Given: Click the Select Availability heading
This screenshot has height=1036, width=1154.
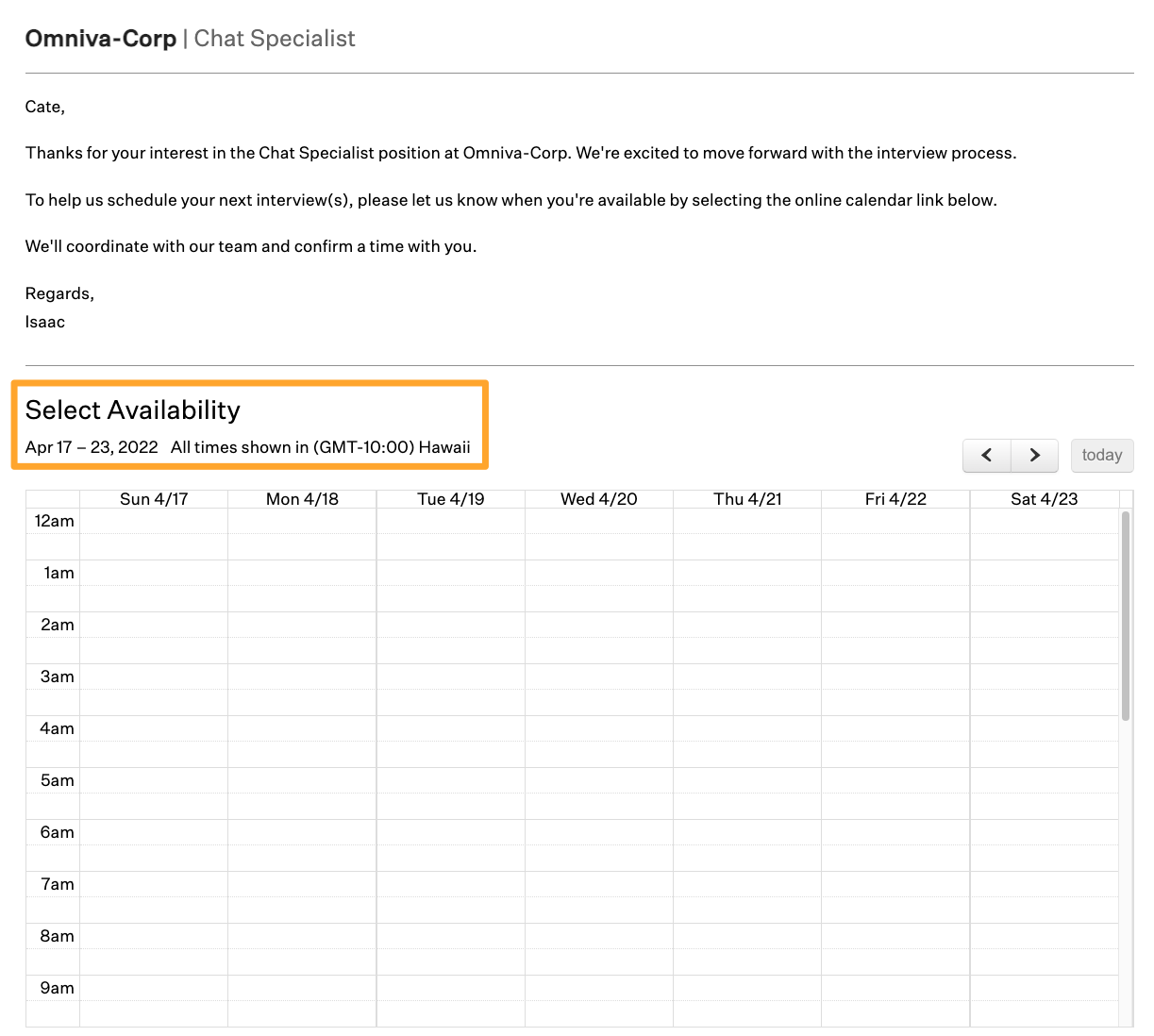Looking at the screenshot, I should pos(132,410).
